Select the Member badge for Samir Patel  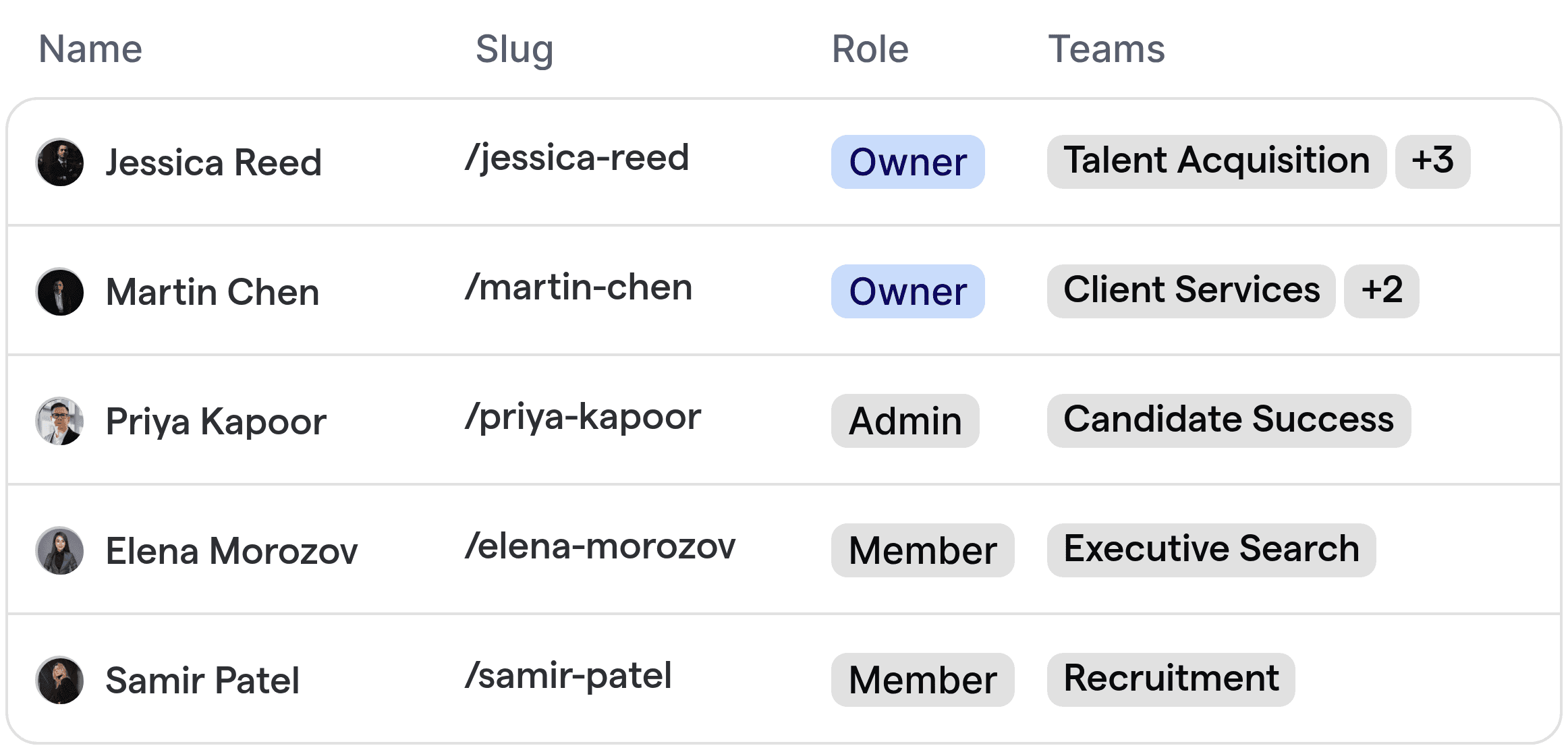pos(922,680)
